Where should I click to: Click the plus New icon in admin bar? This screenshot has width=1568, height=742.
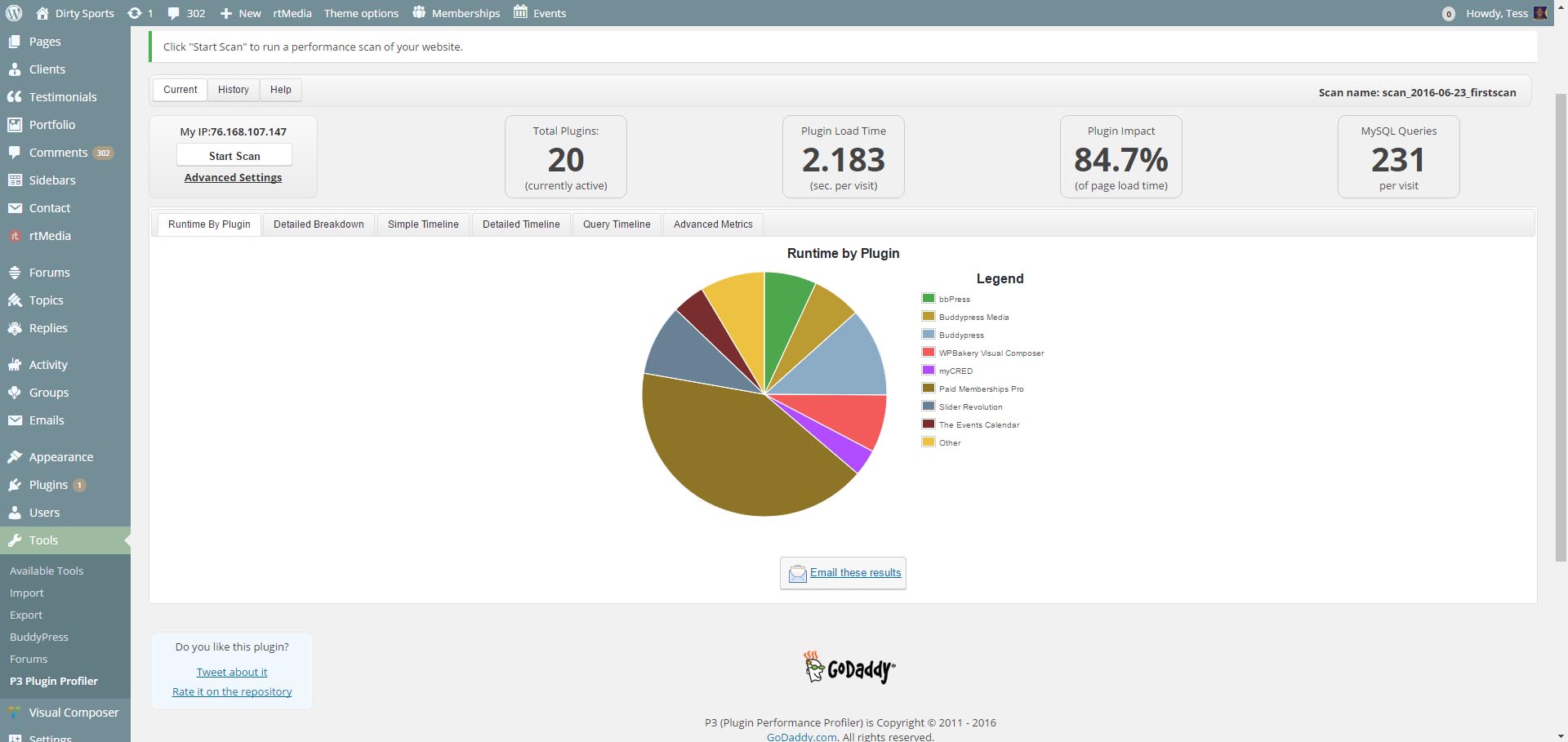(226, 13)
